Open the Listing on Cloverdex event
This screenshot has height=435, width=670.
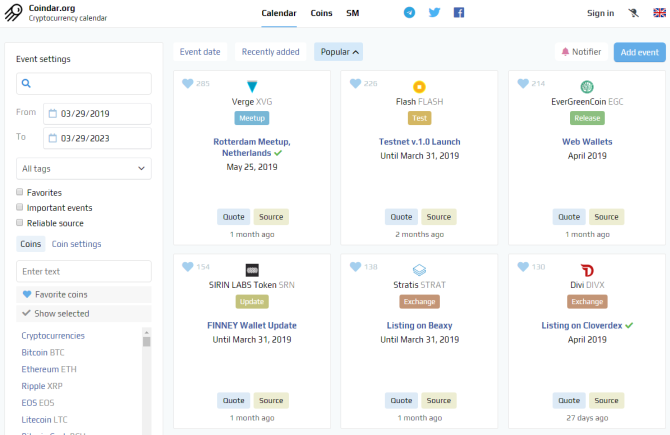(x=582, y=326)
